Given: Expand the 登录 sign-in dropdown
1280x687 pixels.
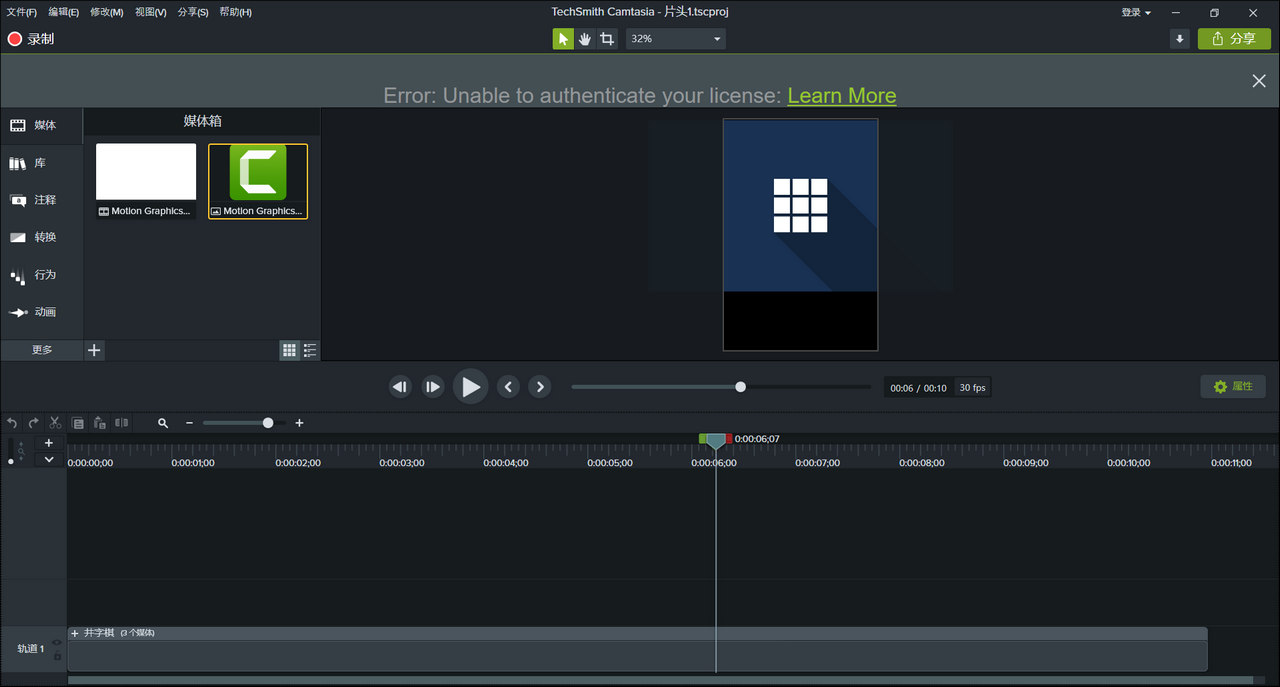Looking at the screenshot, I should click(1136, 13).
